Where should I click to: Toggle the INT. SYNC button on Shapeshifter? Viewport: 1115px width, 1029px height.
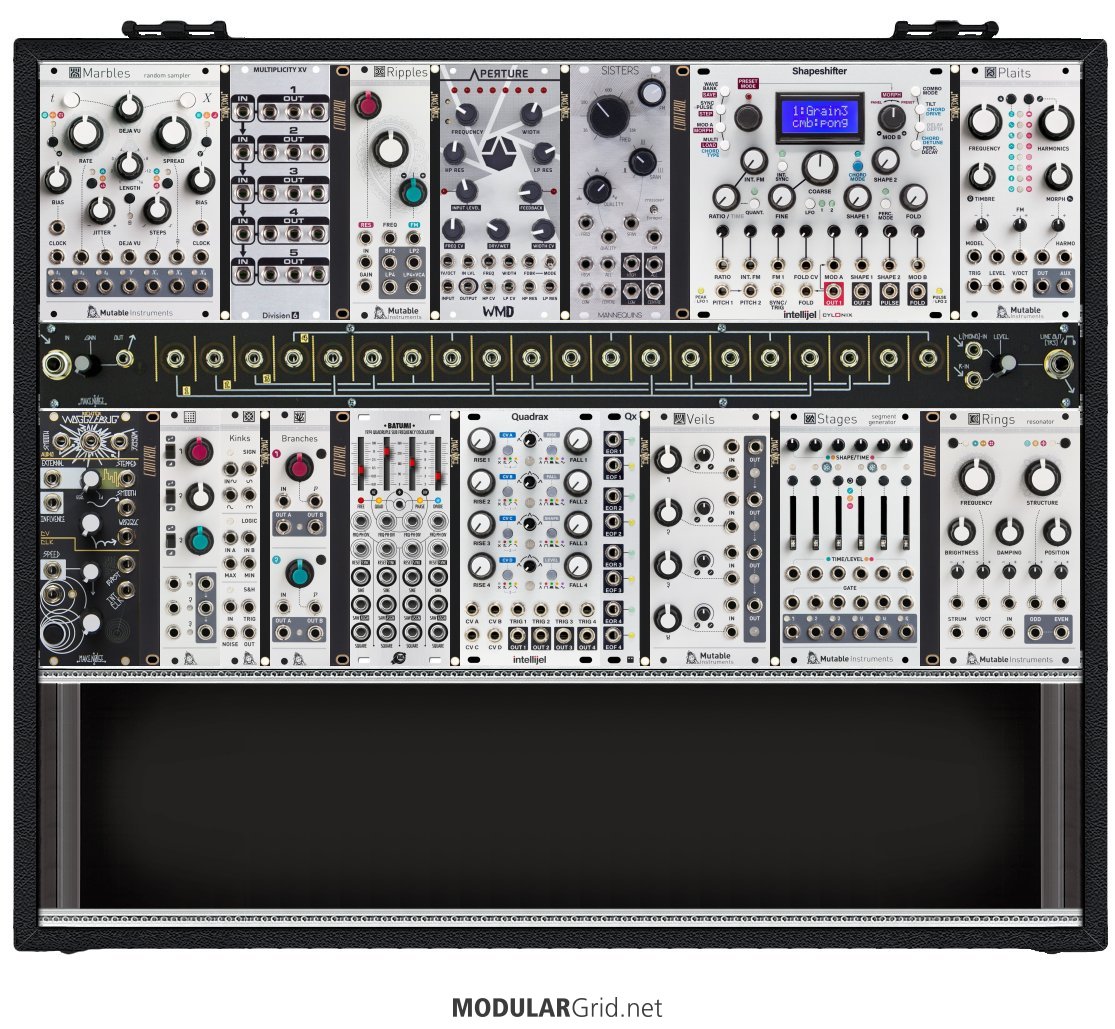click(783, 165)
